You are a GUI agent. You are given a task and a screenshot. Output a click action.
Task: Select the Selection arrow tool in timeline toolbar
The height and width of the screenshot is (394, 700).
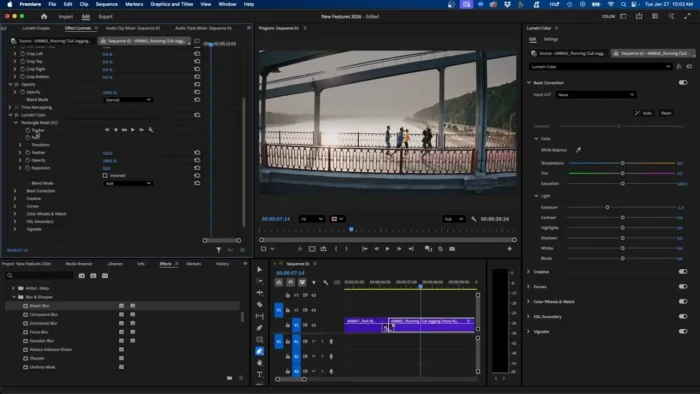point(259,270)
